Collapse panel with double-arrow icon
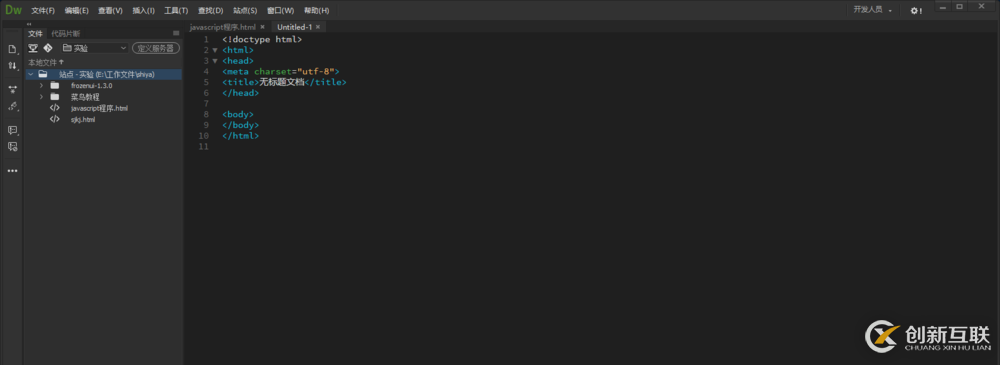This screenshot has height=365, width=1000. (x=29, y=24)
